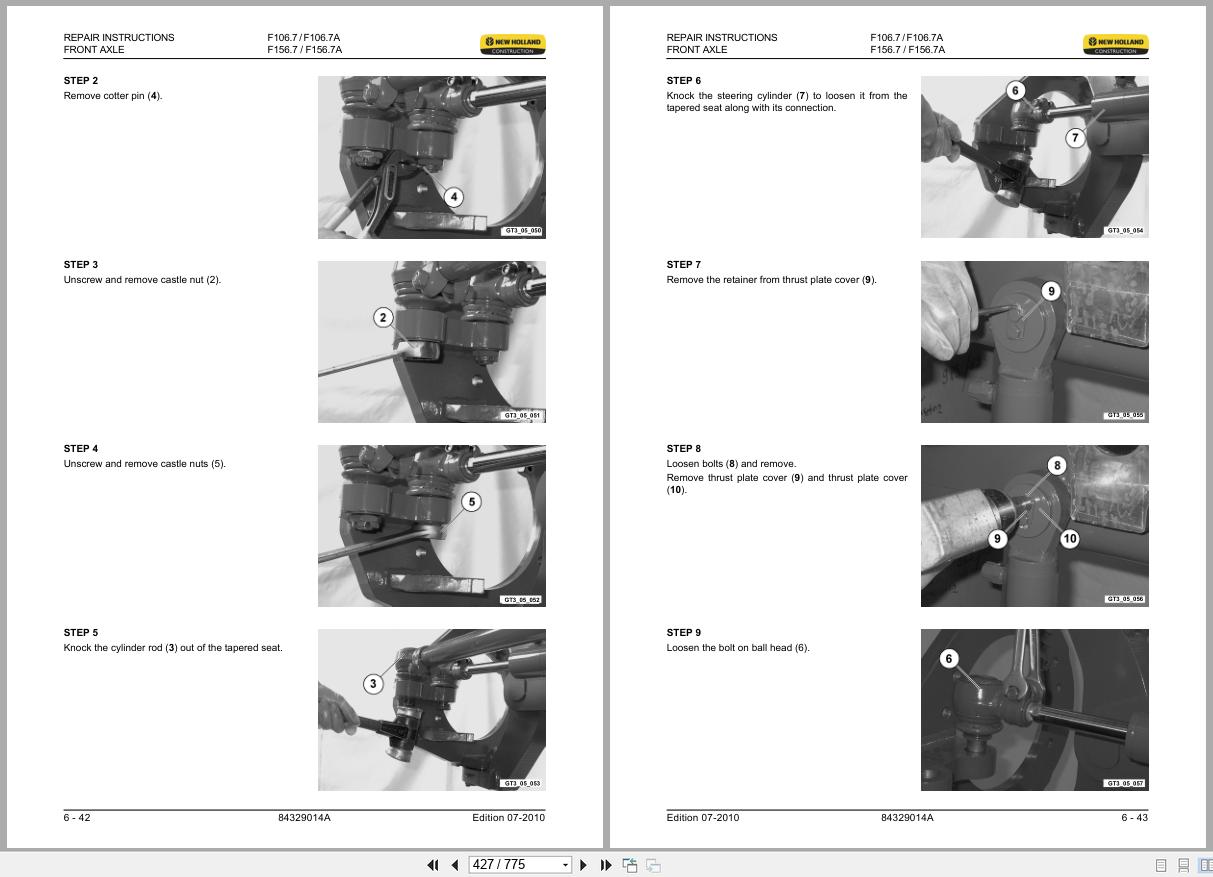Image resolution: width=1213 pixels, height=877 pixels.
Task: Switch to single page layout view
Action: coord(1161,865)
